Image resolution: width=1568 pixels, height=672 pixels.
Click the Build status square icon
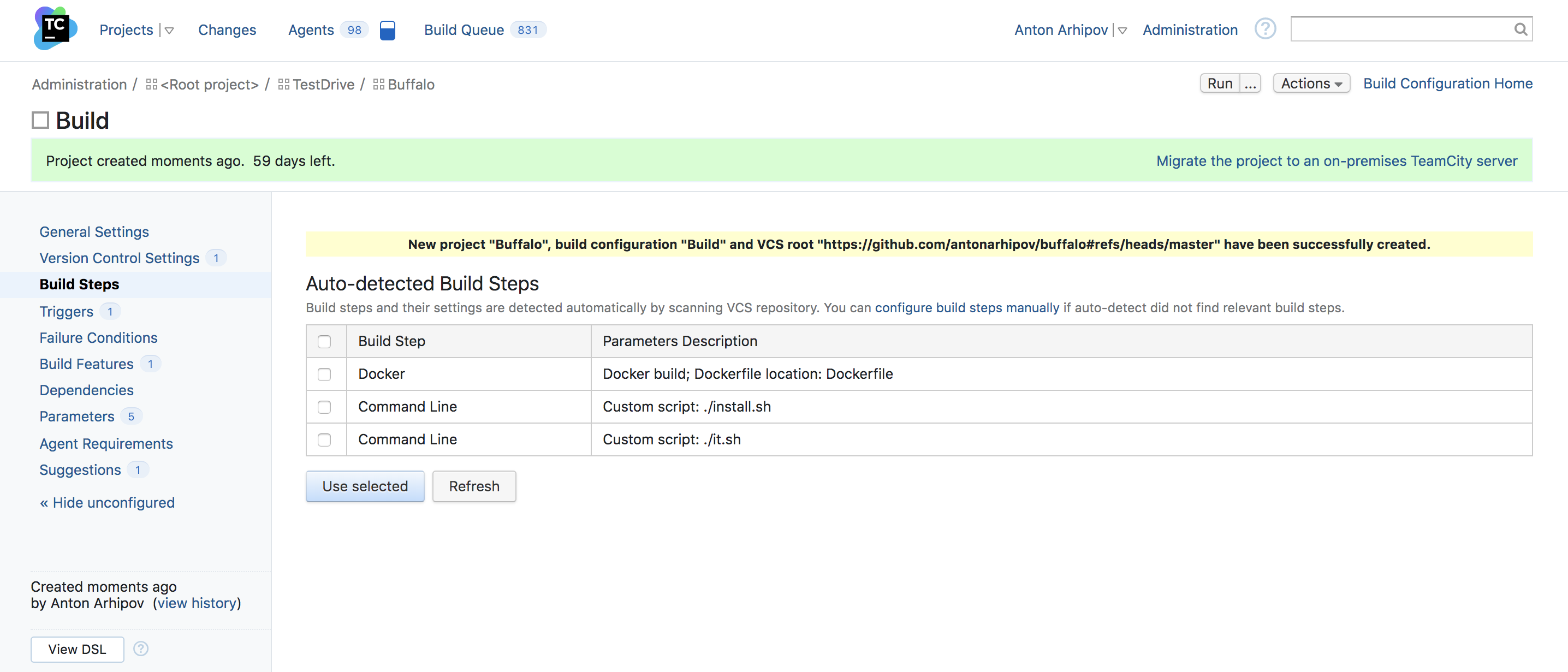[x=40, y=120]
